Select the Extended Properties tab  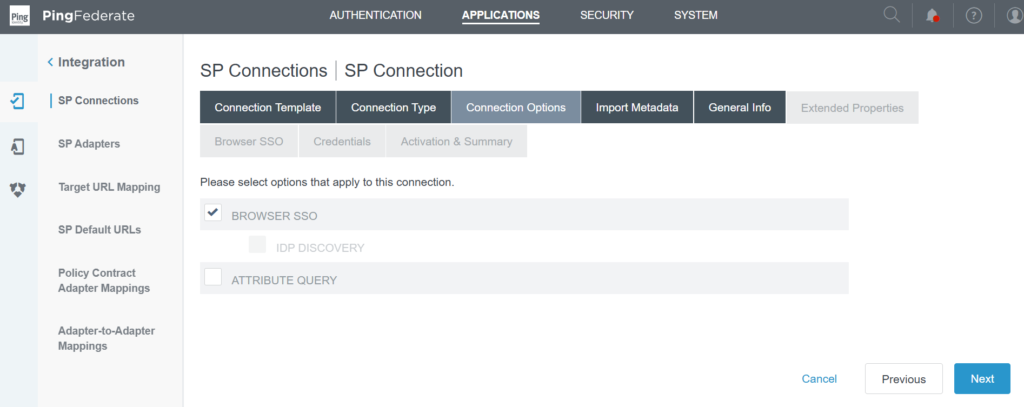tap(852, 108)
